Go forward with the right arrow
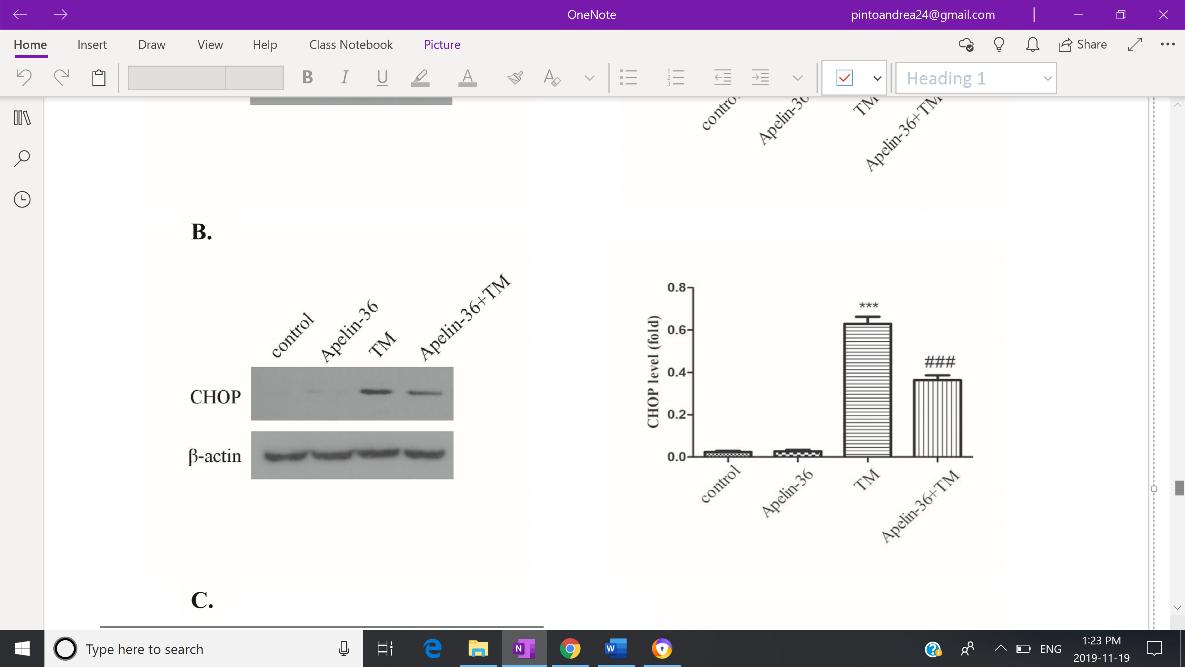 click(60, 14)
